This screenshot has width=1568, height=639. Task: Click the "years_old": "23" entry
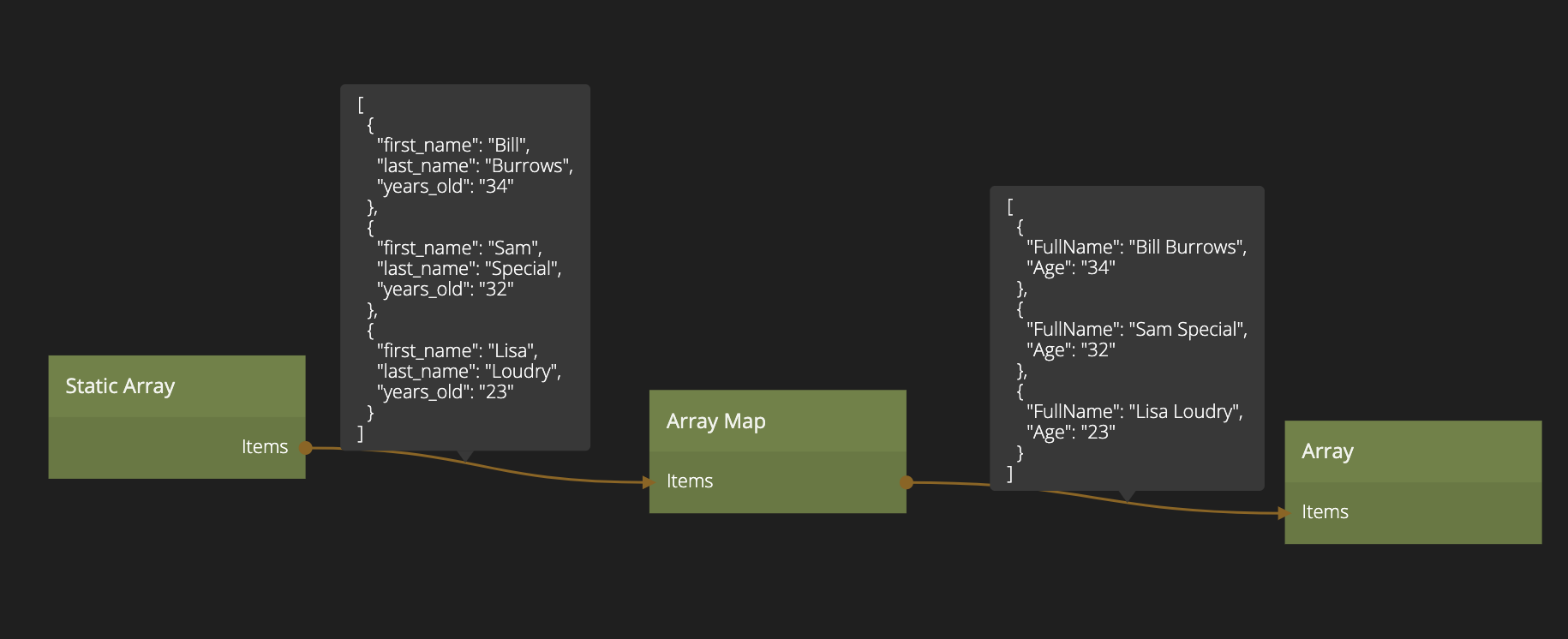[445, 392]
